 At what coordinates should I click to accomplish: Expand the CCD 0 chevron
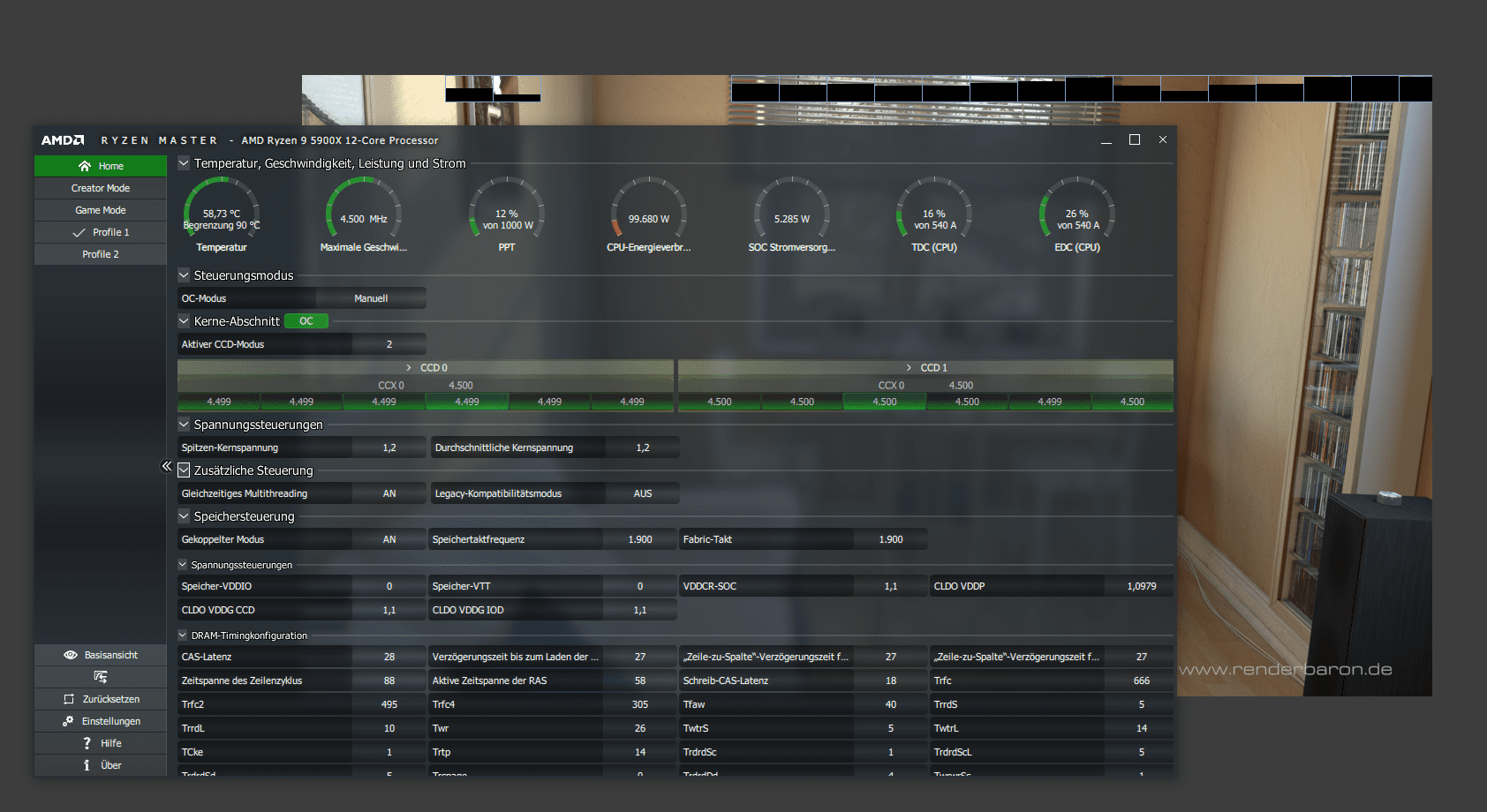409,367
